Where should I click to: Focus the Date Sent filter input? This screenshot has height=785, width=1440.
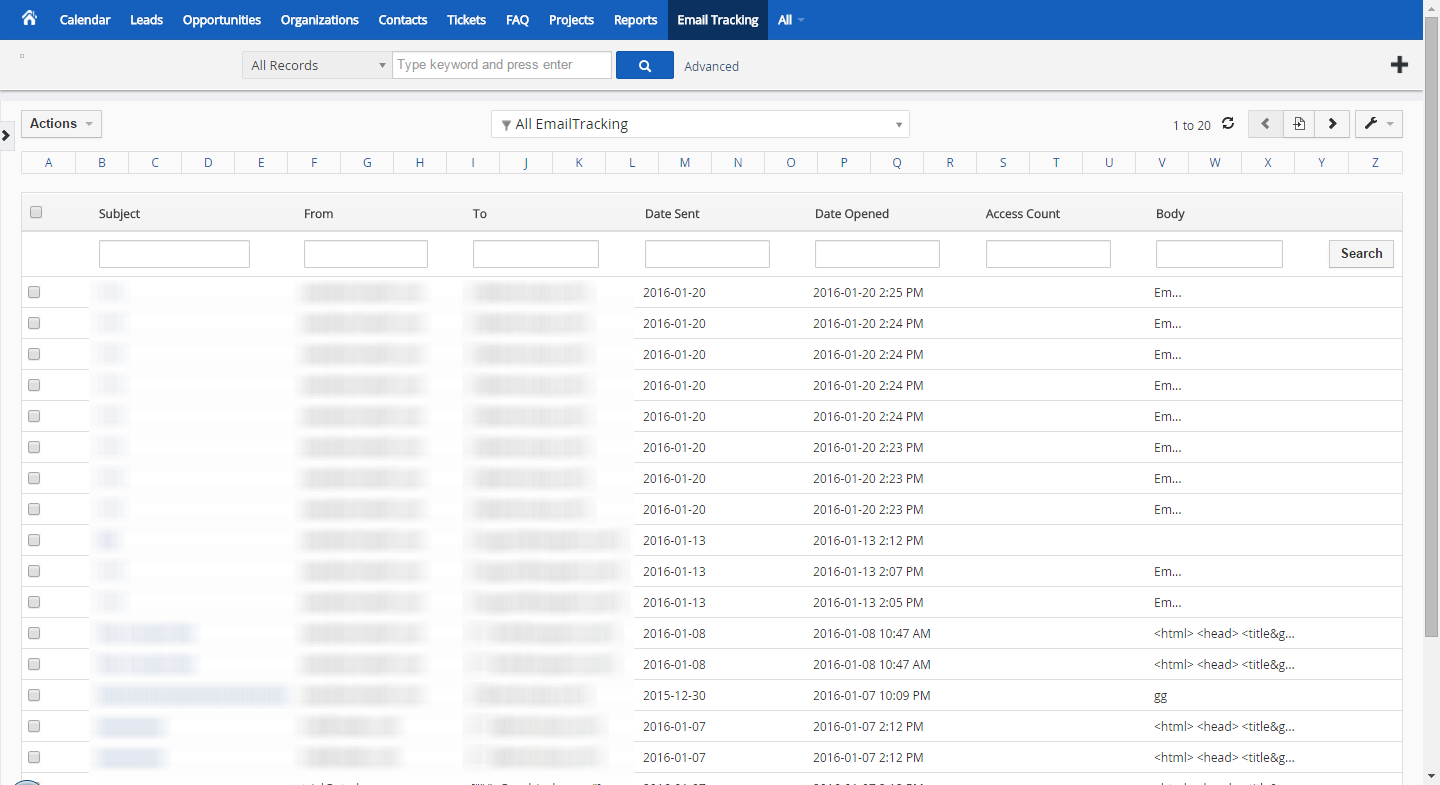click(707, 254)
